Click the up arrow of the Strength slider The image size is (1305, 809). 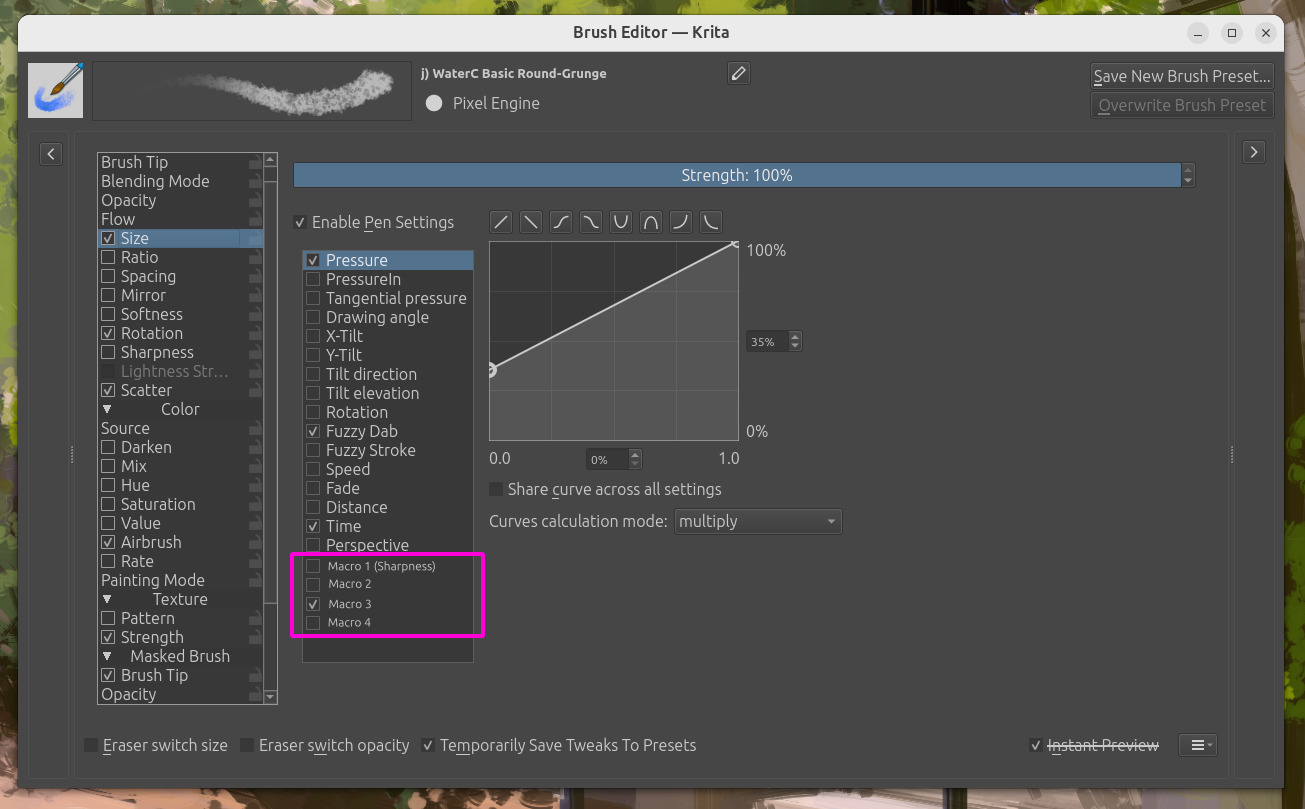coord(1188,170)
